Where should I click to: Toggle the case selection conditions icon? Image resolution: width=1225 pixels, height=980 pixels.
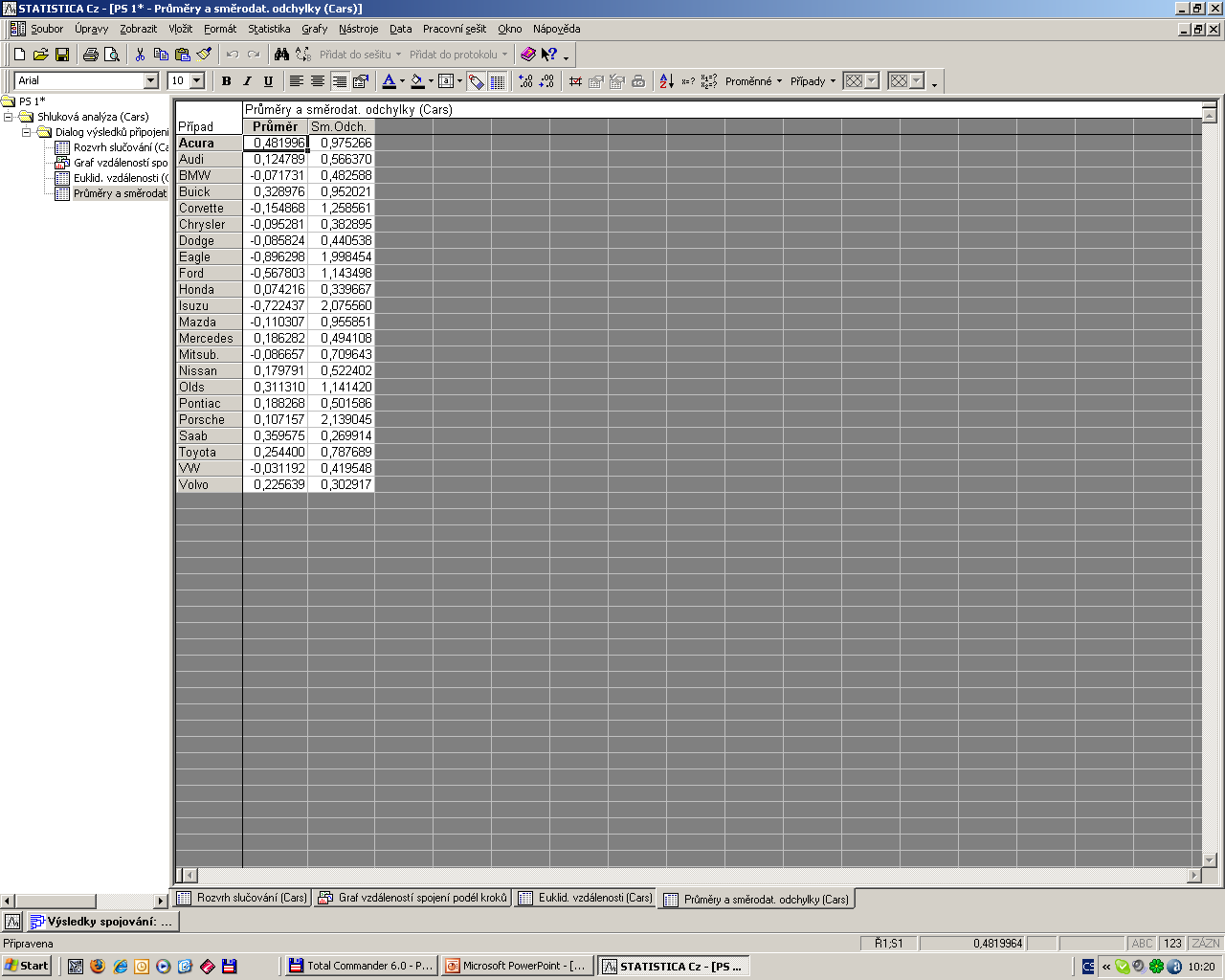pos(575,81)
